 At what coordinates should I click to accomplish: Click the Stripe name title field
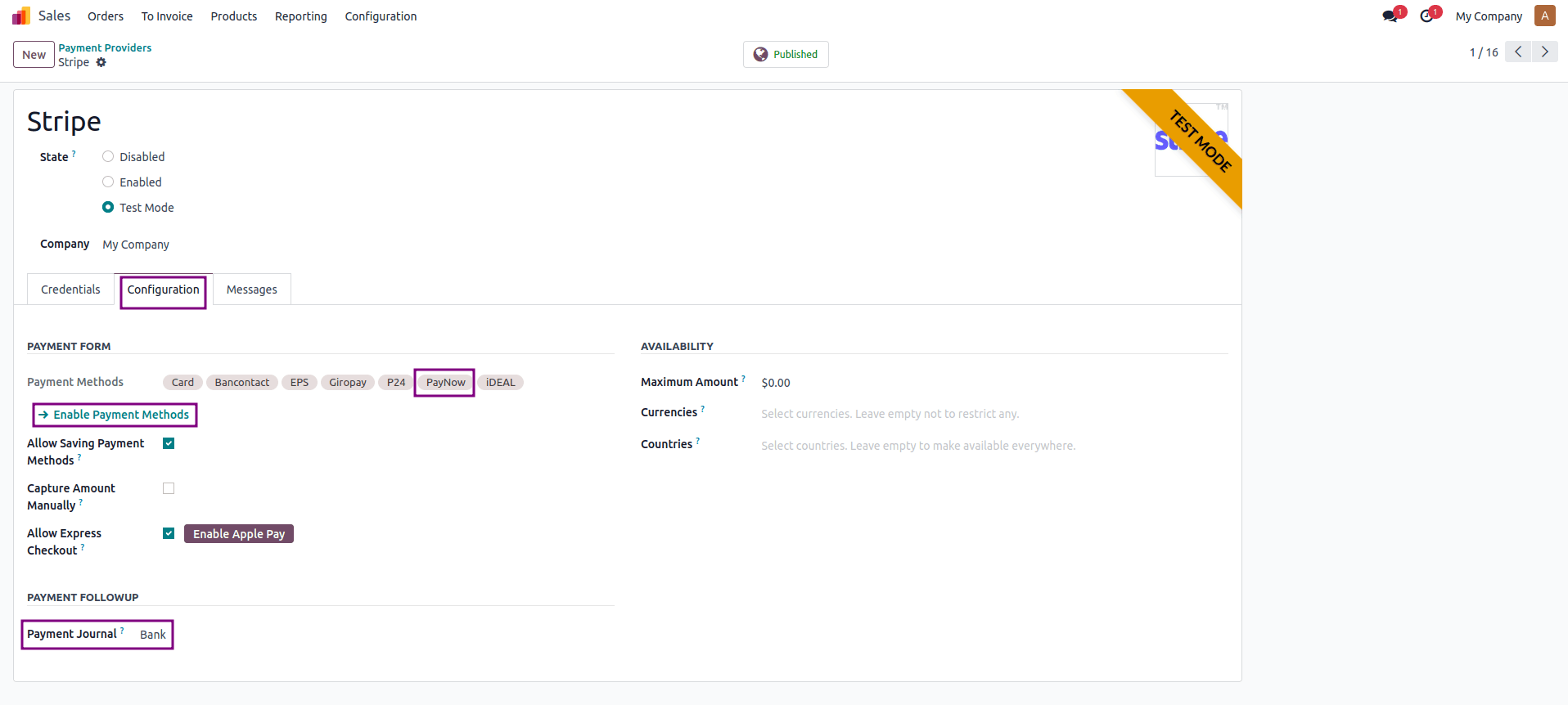pyautogui.click(x=64, y=121)
